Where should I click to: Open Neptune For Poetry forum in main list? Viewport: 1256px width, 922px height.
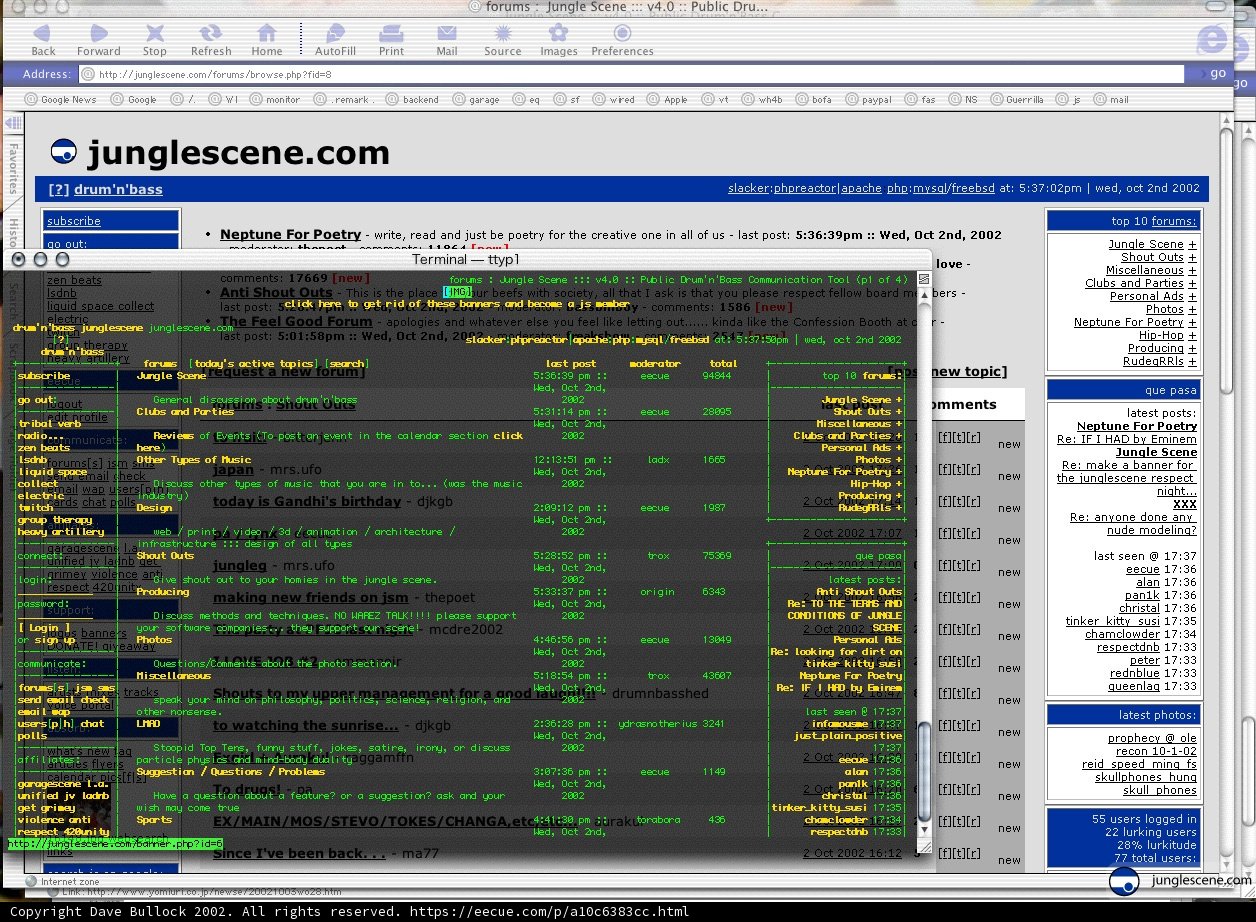(290, 235)
